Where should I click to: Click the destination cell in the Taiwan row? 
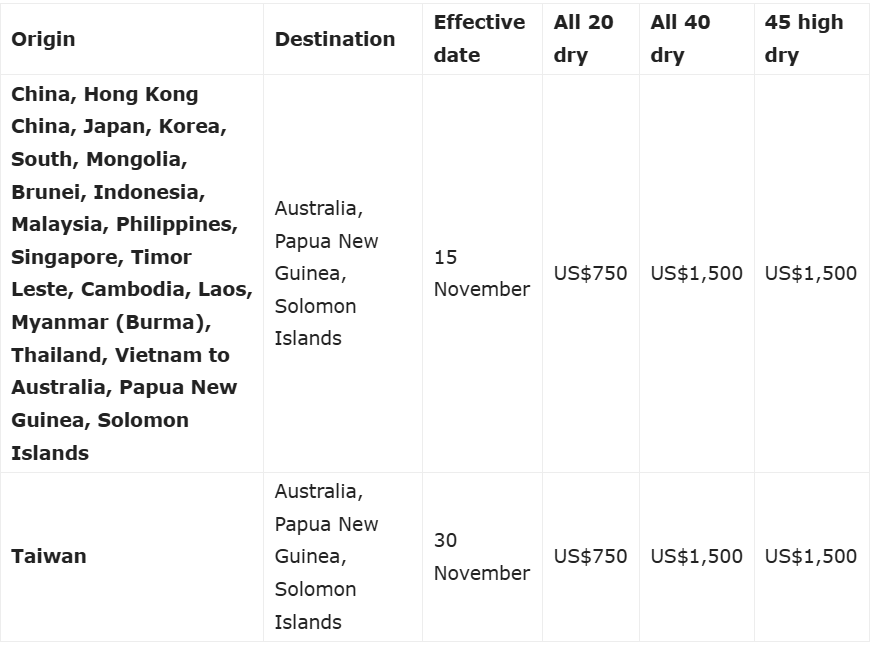(x=326, y=556)
